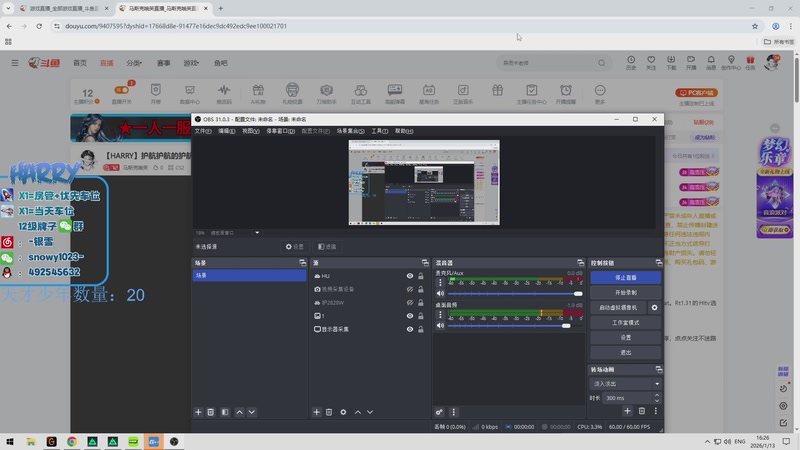
Task: Open source properties gear in Sources panel
Action: pos(343,412)
